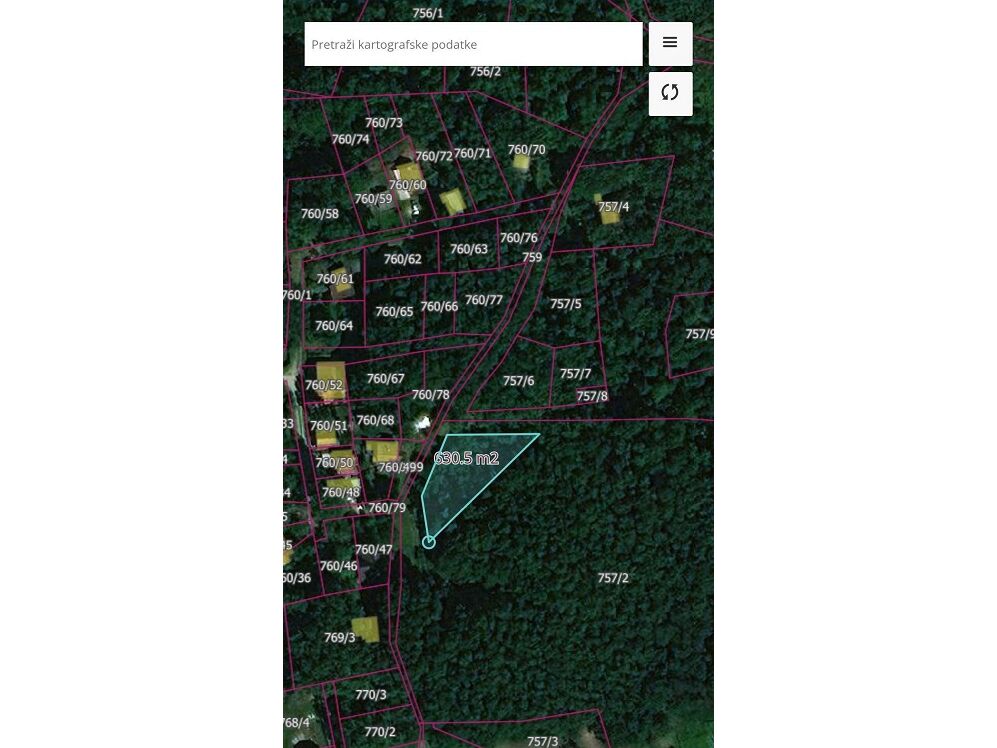The width and height of the screenshot is (997, 748).
Task: Click parcel label 760/58
Action: coord(320,214)
